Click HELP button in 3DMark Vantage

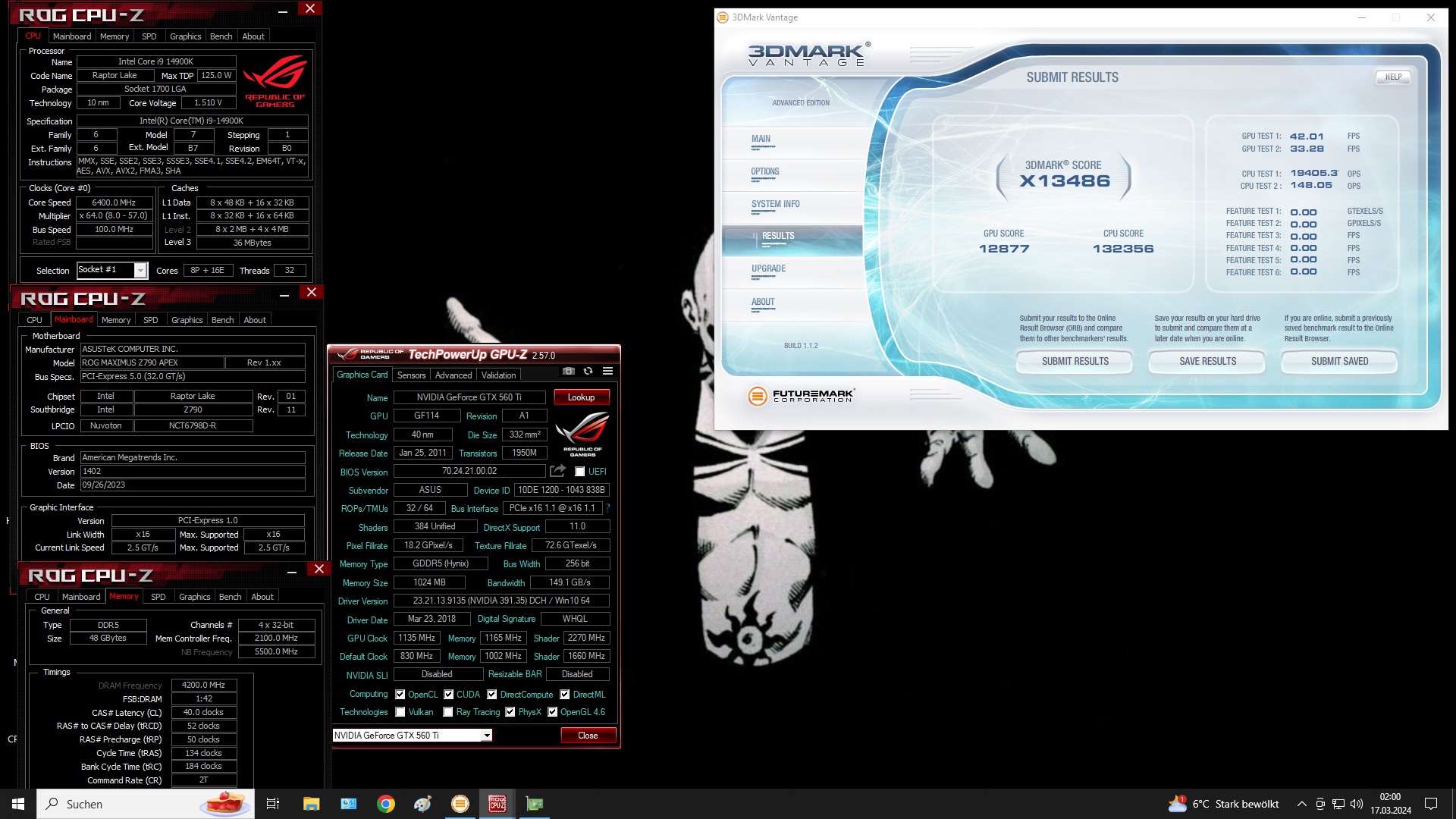point(1393,77)
